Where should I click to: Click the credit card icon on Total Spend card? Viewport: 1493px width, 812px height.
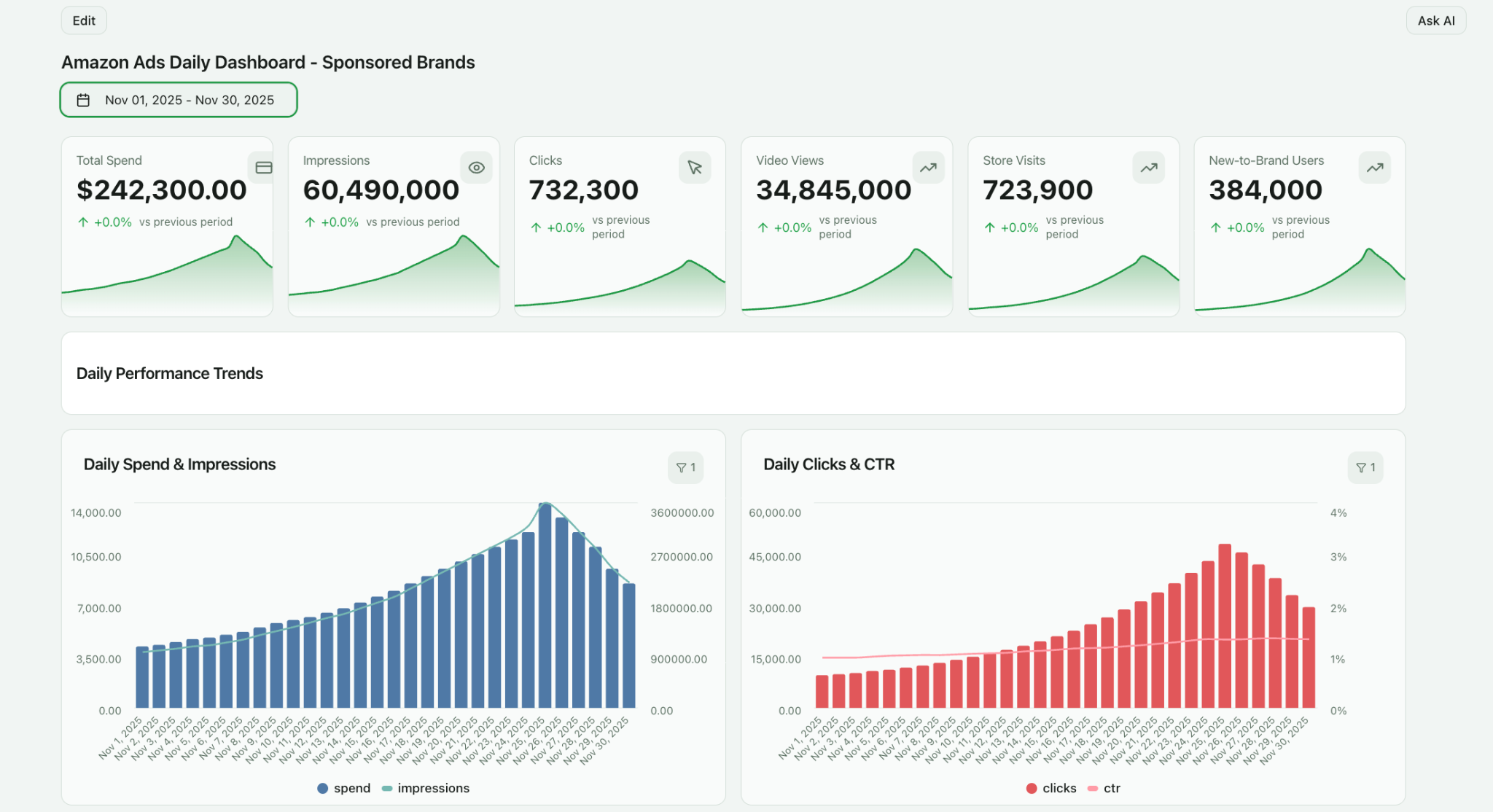click(263, 167)
